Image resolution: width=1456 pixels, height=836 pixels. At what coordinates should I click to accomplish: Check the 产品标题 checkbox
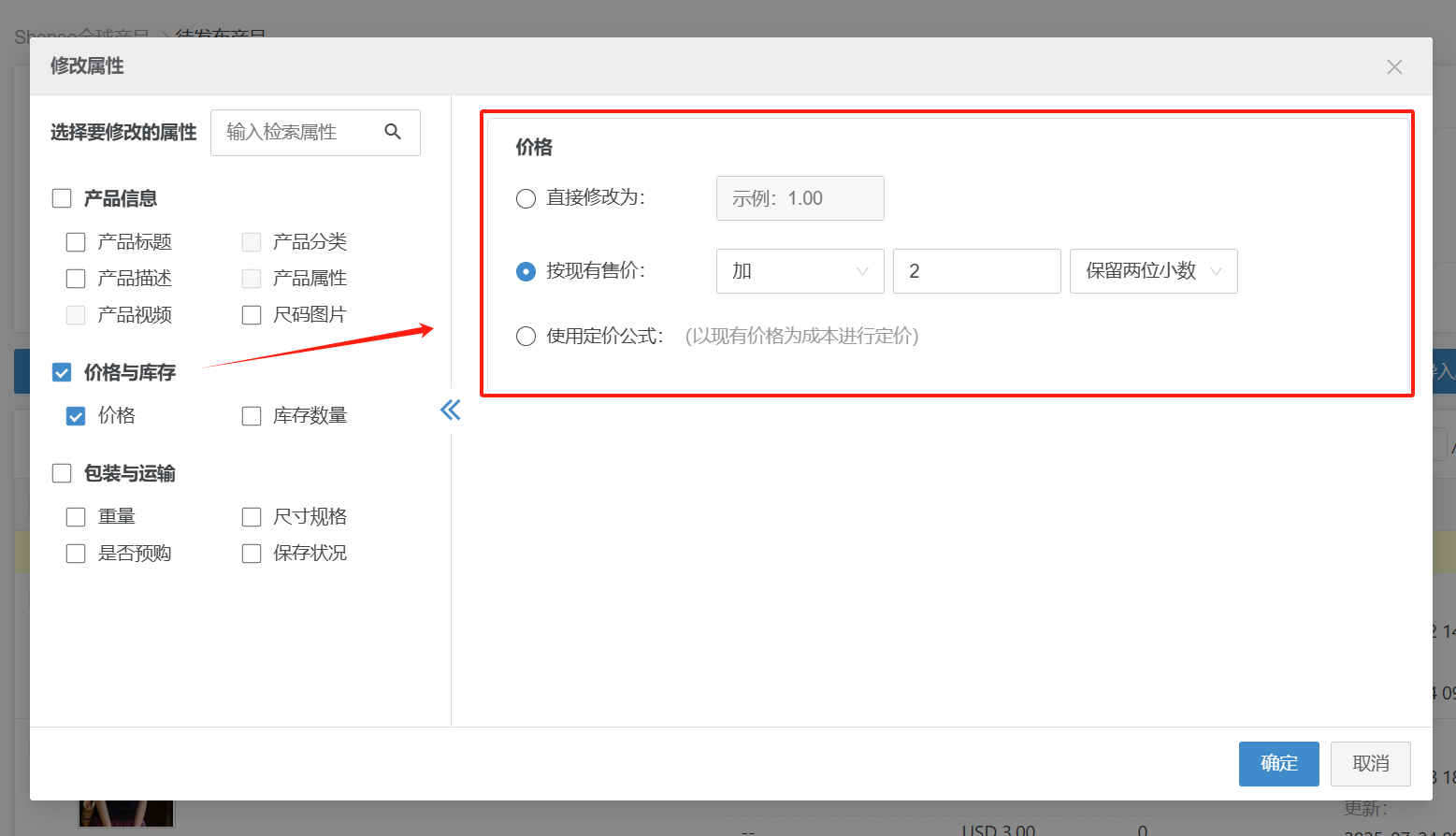76,242
